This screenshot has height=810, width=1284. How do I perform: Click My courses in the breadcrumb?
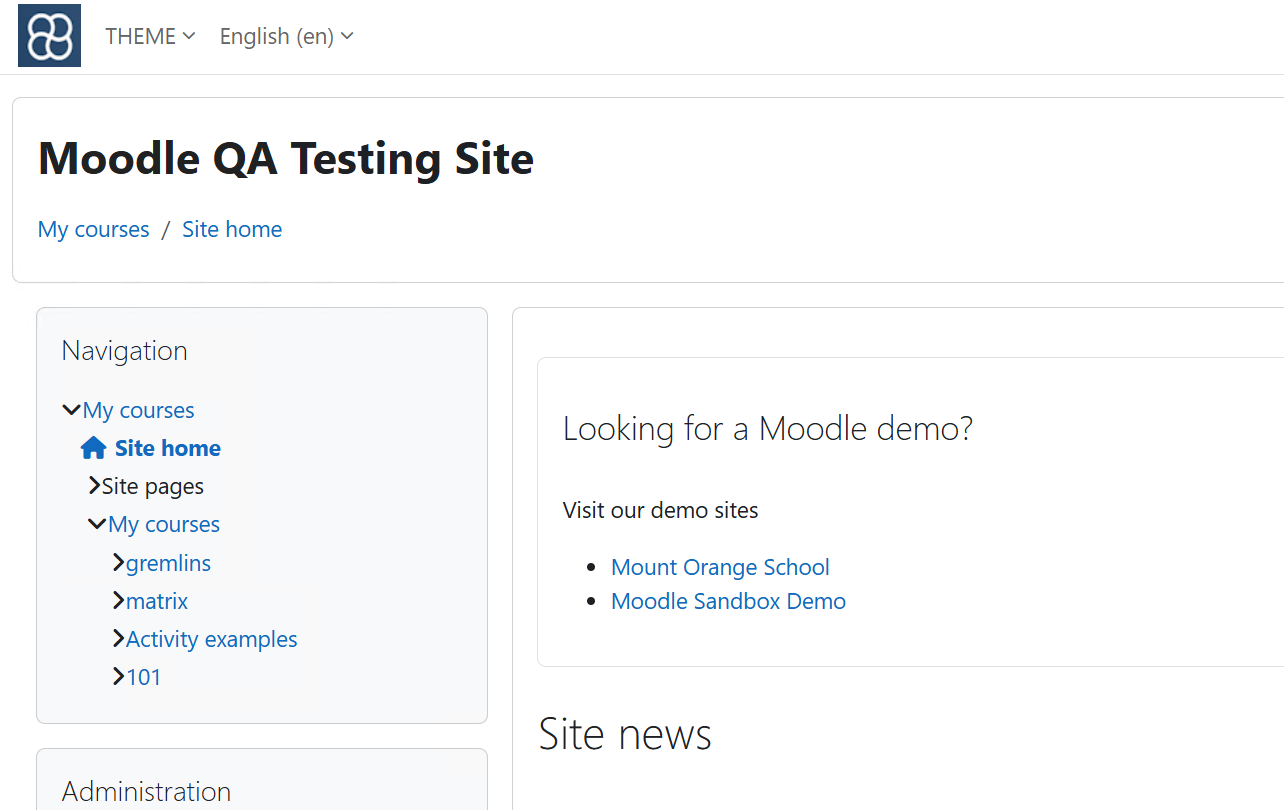93,229
